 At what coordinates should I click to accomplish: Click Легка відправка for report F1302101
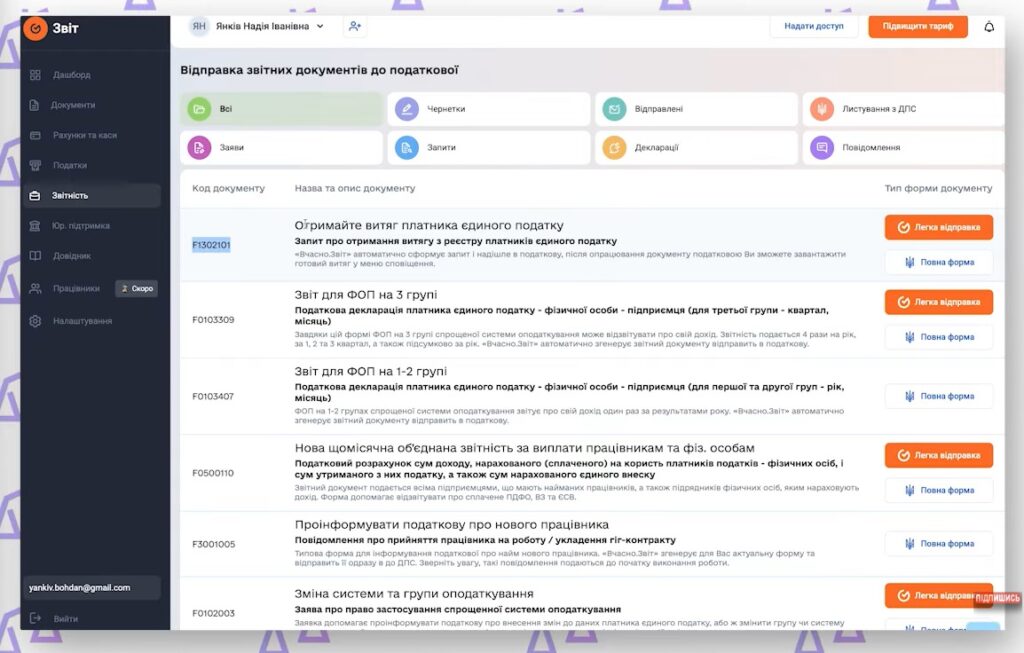pos(937,227)
